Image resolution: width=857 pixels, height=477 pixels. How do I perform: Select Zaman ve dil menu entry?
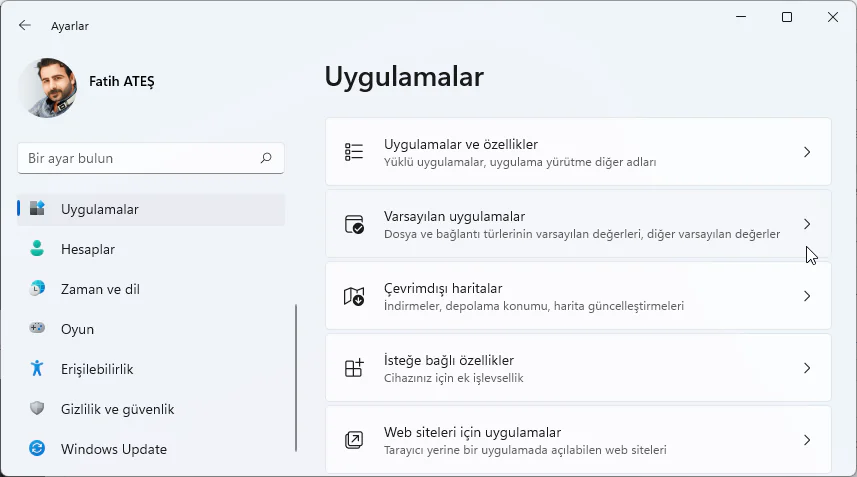click(100, 289)
